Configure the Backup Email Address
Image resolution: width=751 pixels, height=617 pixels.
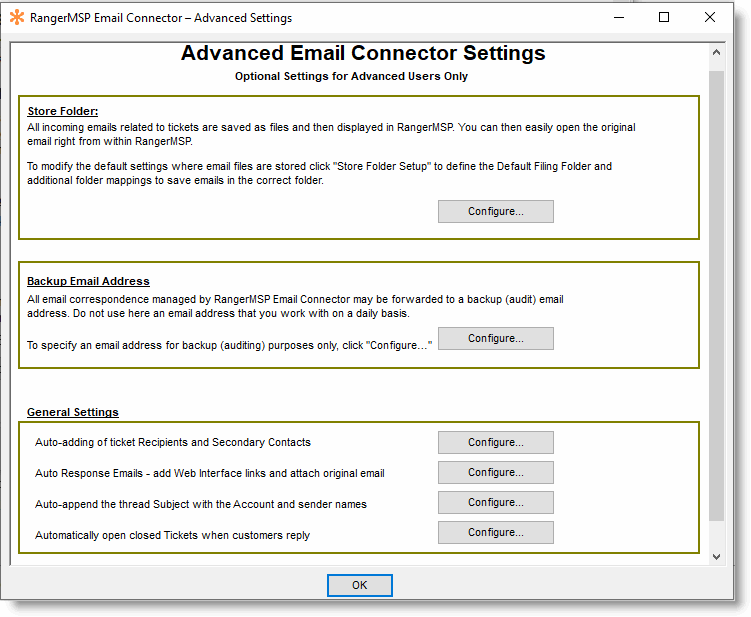pos(495,339)
